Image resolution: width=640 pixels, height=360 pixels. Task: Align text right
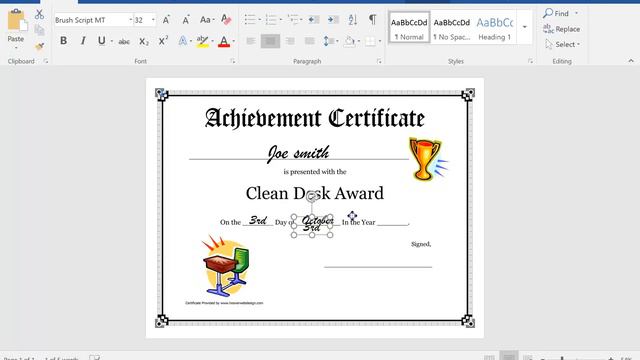(290, 41)
